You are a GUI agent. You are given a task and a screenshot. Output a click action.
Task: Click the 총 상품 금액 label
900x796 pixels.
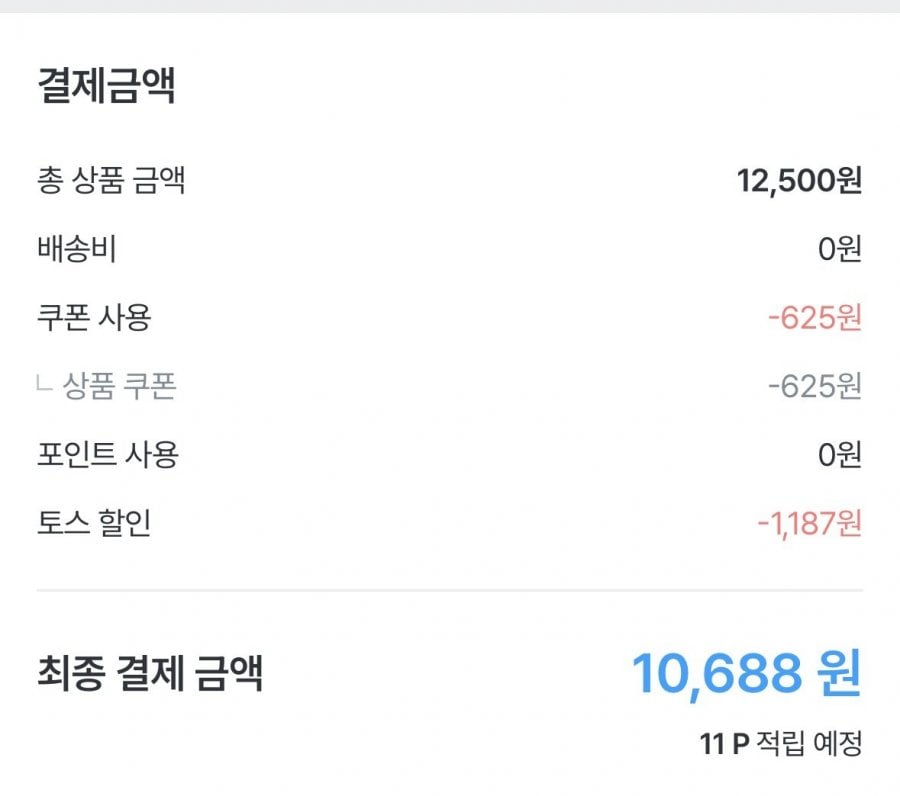click(111, 181)
